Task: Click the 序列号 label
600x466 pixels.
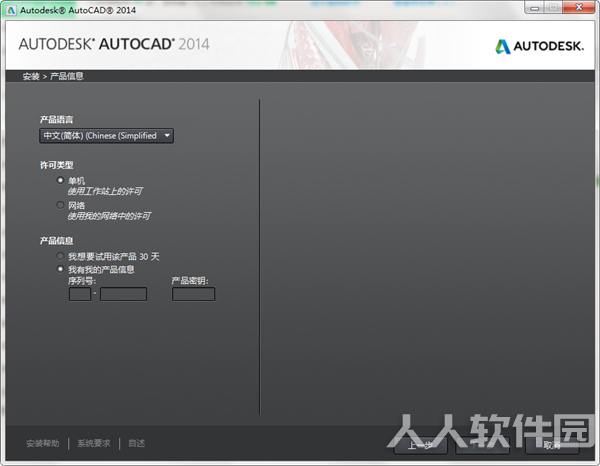Action: [82, 281]
